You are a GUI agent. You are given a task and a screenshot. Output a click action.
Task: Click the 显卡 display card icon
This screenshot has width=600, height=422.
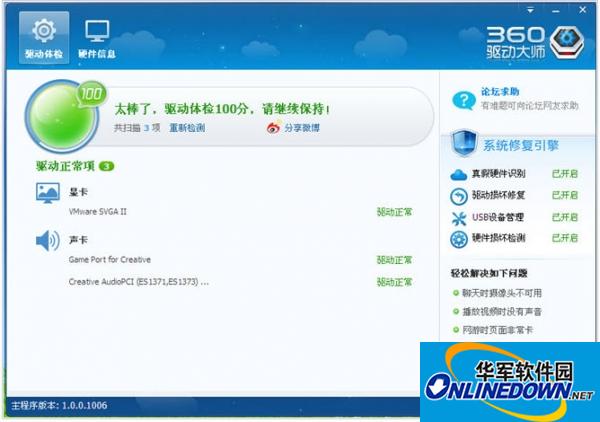[47, 193]
